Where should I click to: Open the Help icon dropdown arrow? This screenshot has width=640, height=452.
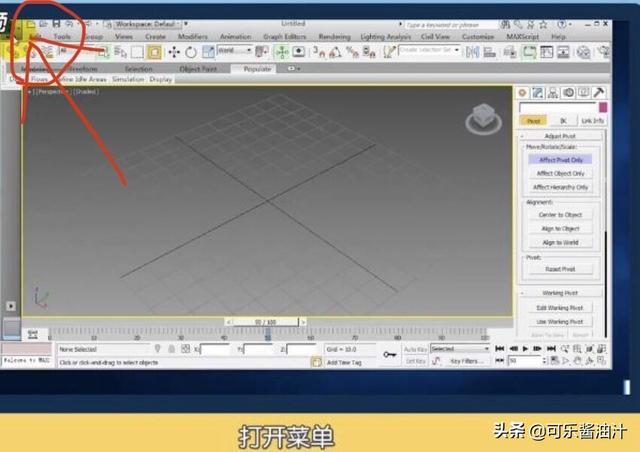coord(570,24)
